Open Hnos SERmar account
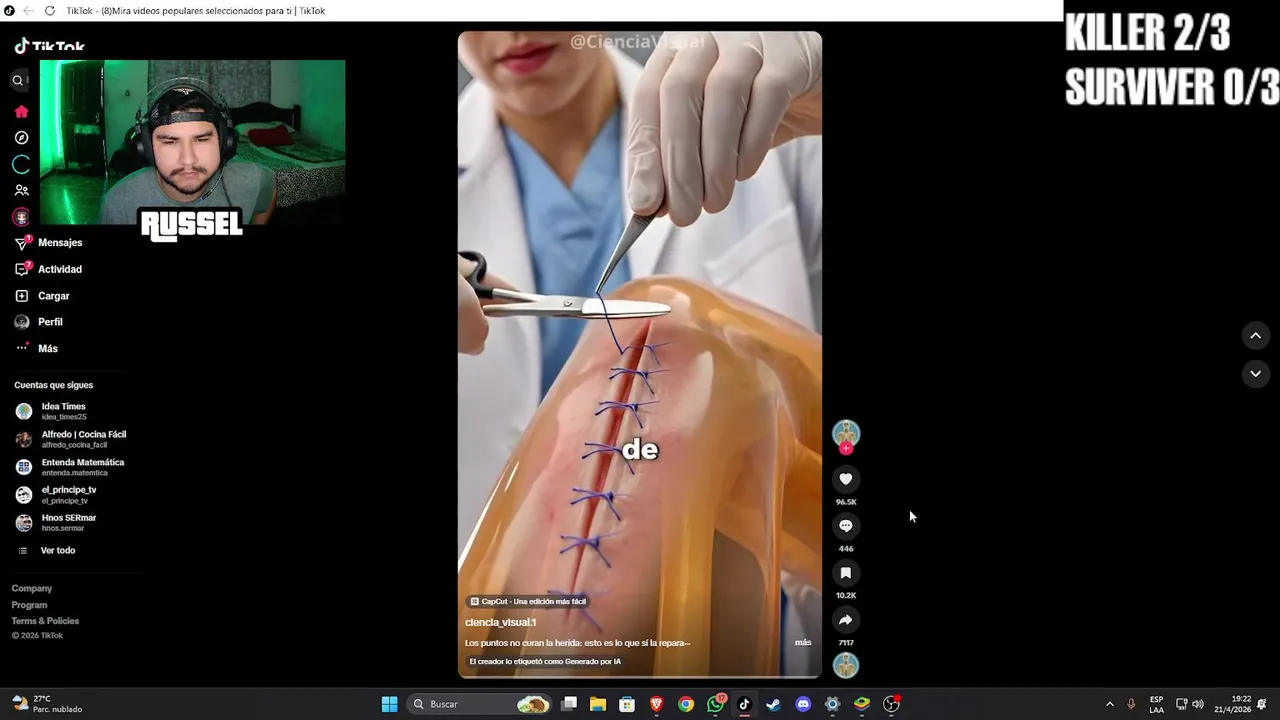This screenshot has width=1280, height=720. [56, 523]
